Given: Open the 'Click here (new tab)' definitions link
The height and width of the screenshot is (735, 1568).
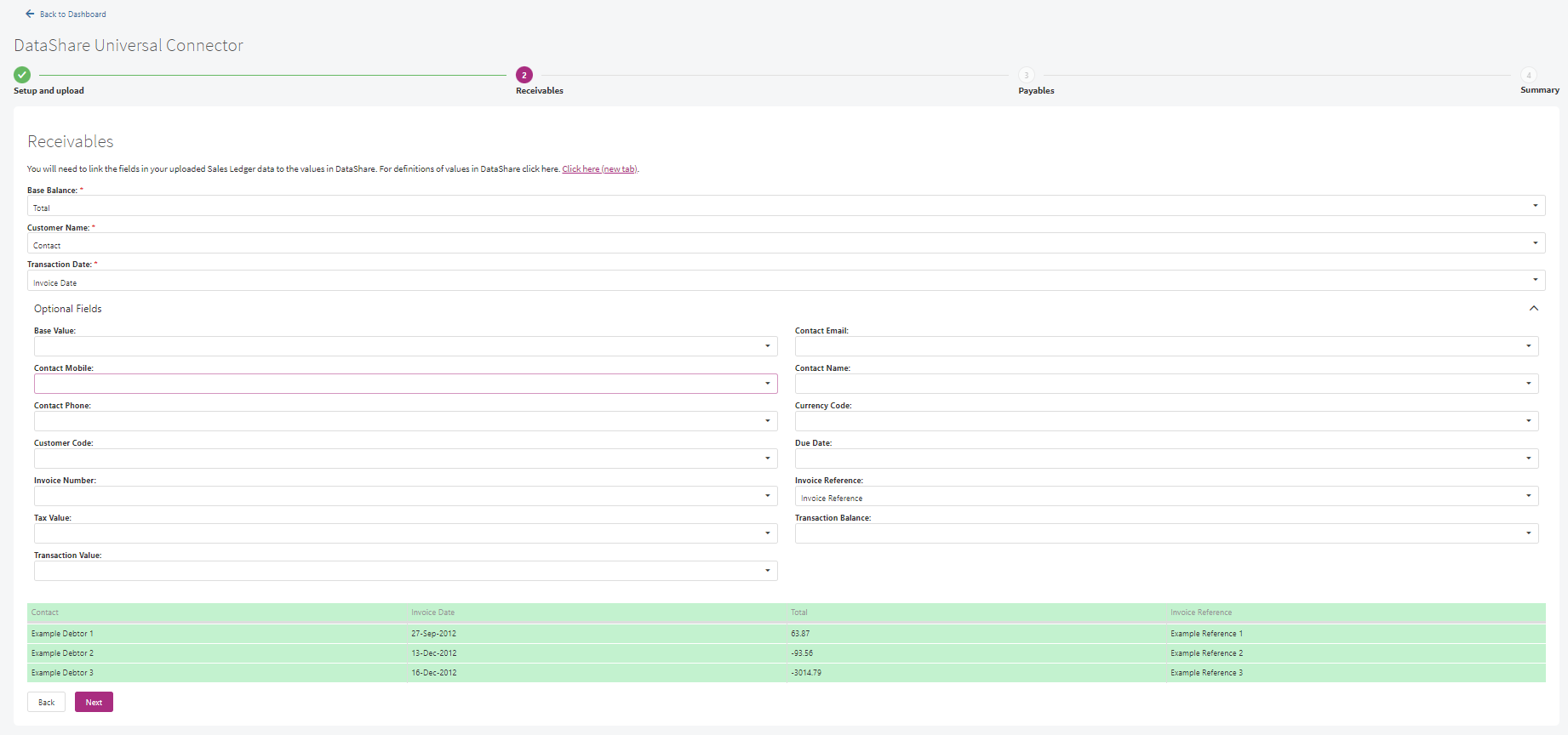Looking at the screenshot, I should pyautogui.click(x=599, y=169).
